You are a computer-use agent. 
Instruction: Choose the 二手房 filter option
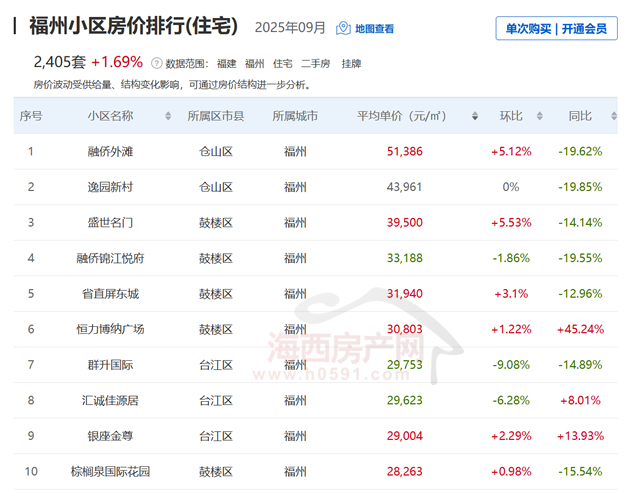317,62
